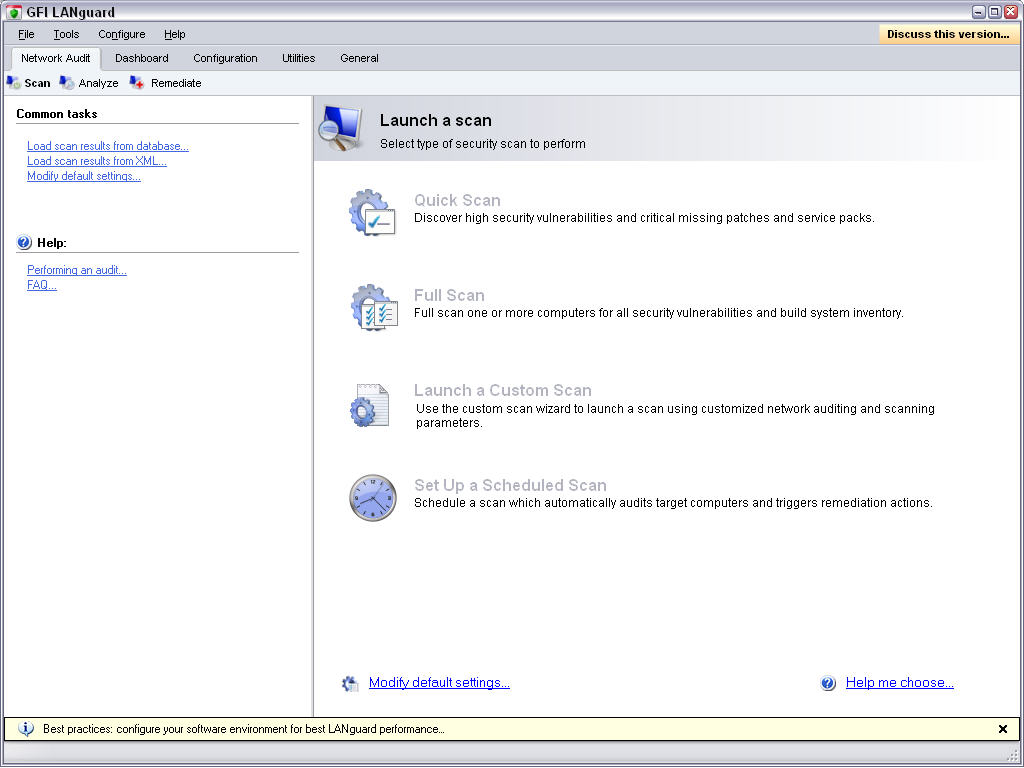1024x768 pixels.
Task: Click the Launch a scan monitor icon
Action: click(340, 128)
